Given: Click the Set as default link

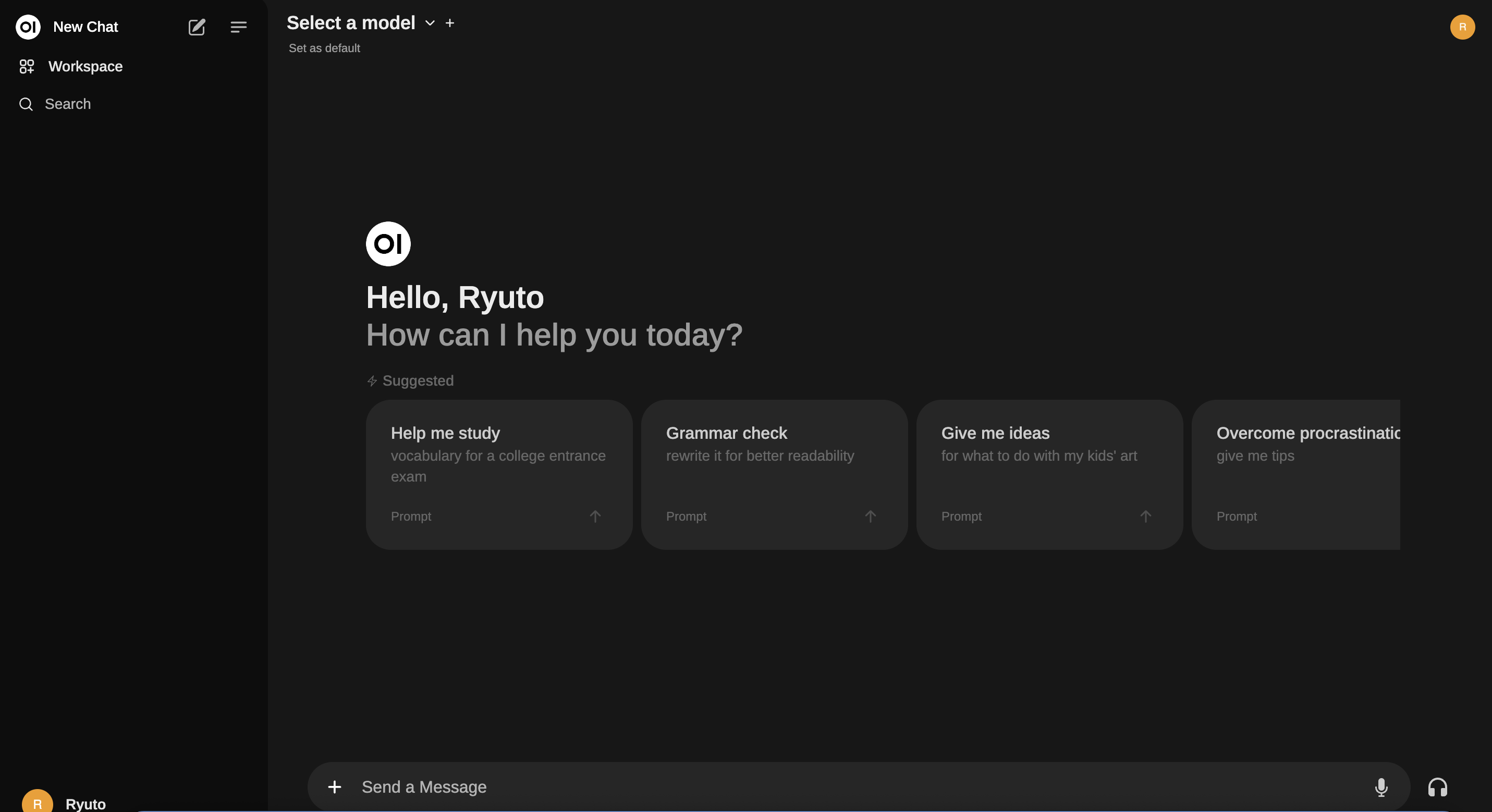Looking at the screenshot, I should (x=324, y=48).
